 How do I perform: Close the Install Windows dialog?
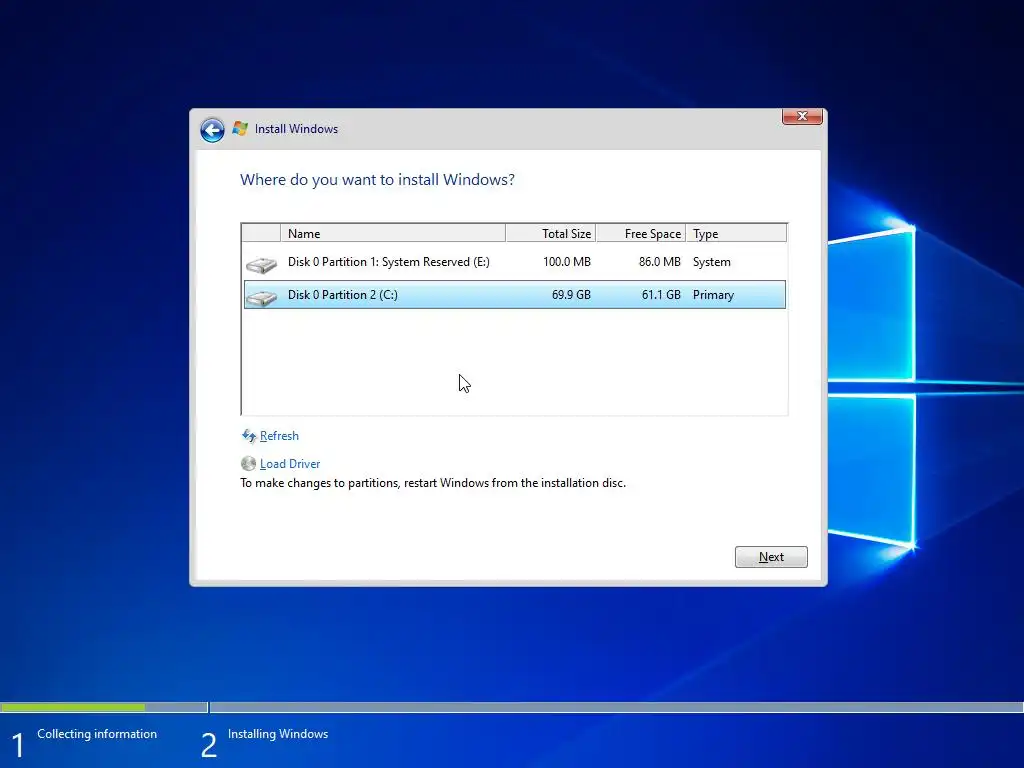[802, 116]
